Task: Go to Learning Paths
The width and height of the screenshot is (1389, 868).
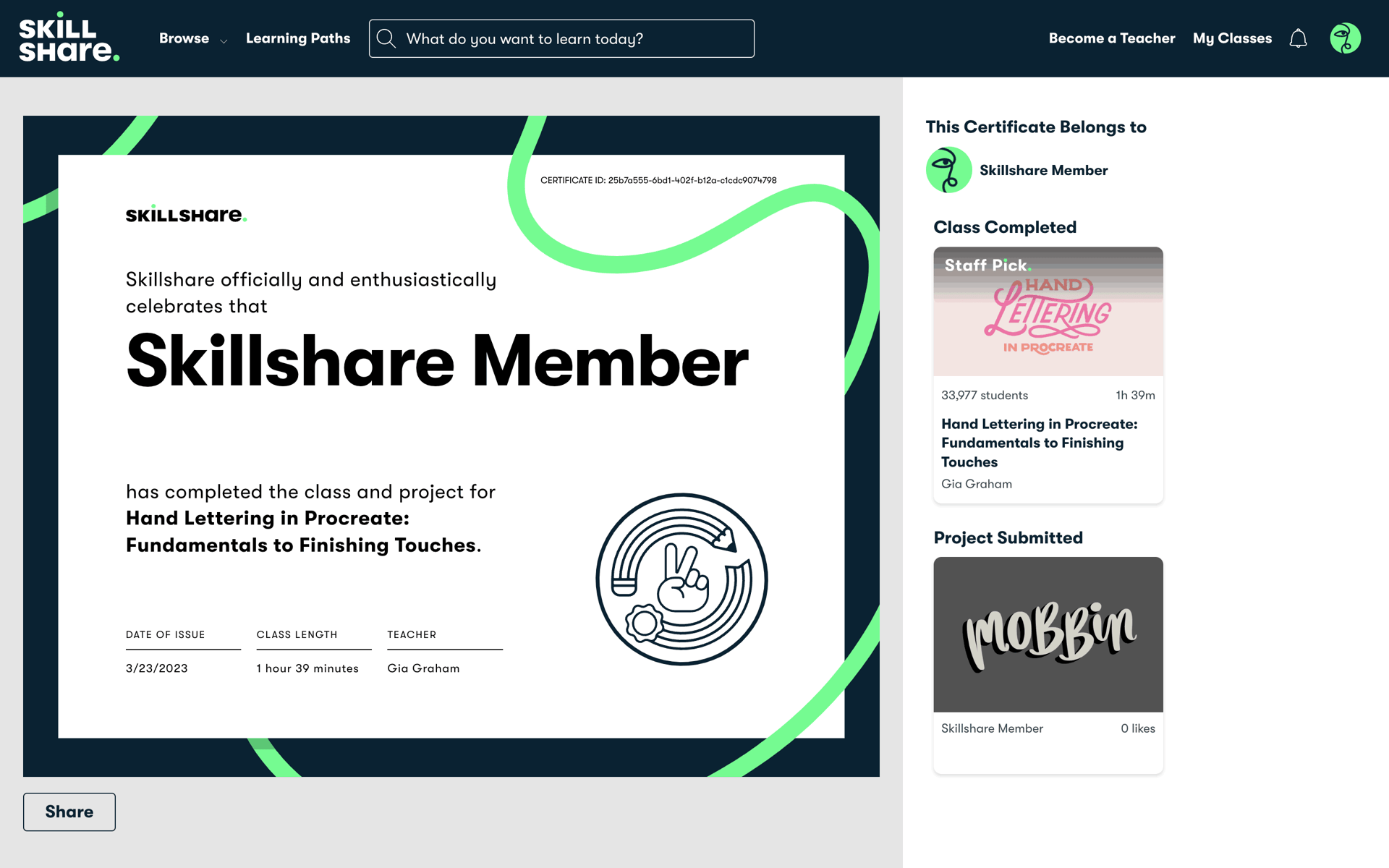Action: tap(298, 38)
